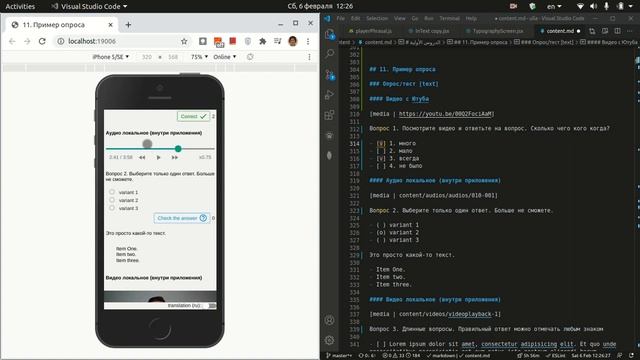Rewind the audio player
Screen dimensions: 640x360
coord(142,157)
